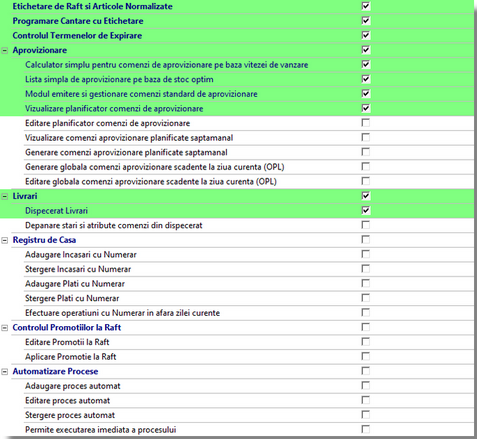Select Vizualizare planificator comenzi de aprovizionare text

(x=114, y=108)
